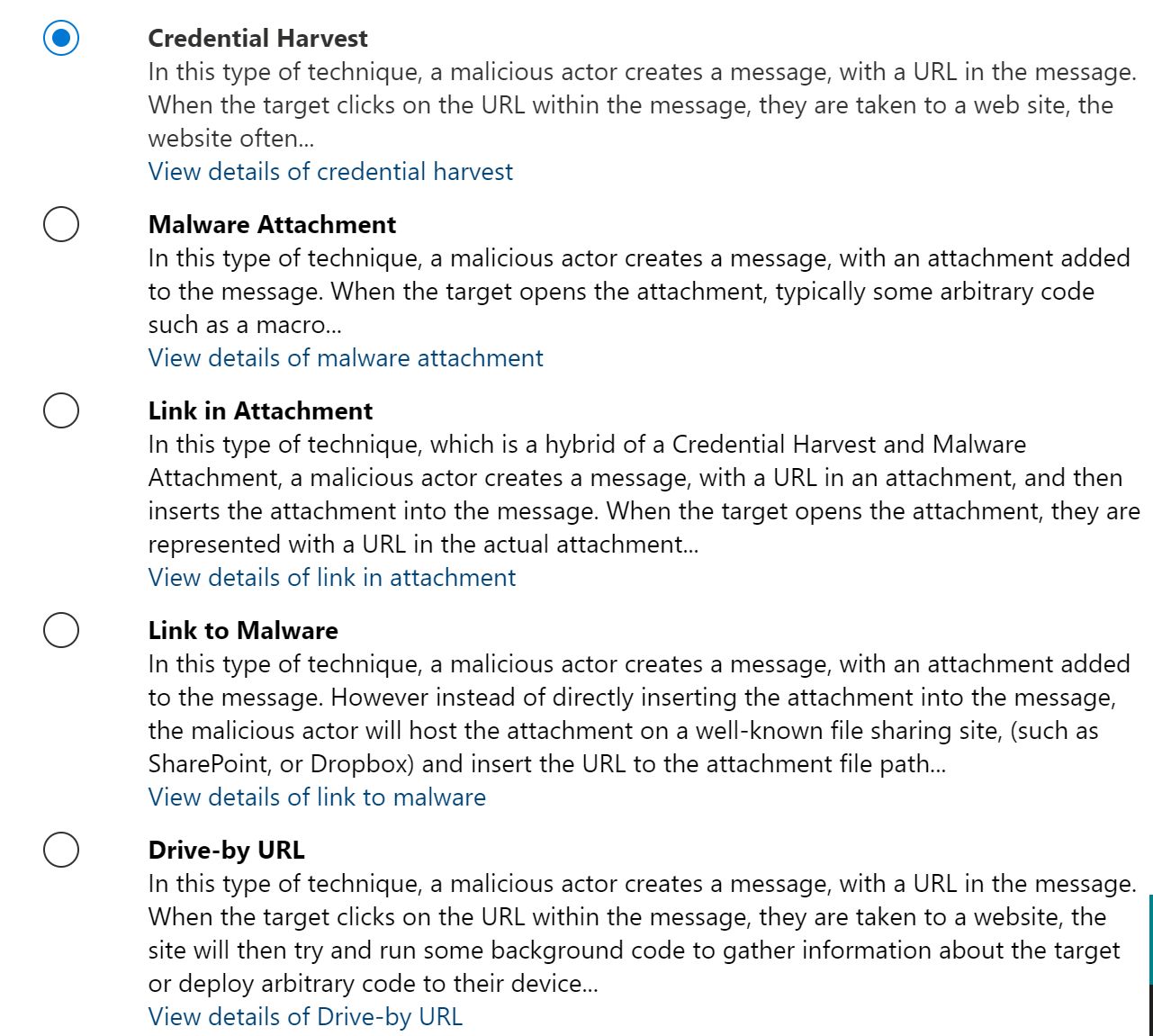Follow View details of link in attachment
Viewport: 1153px width, 1036px height.
click(332, 578)
